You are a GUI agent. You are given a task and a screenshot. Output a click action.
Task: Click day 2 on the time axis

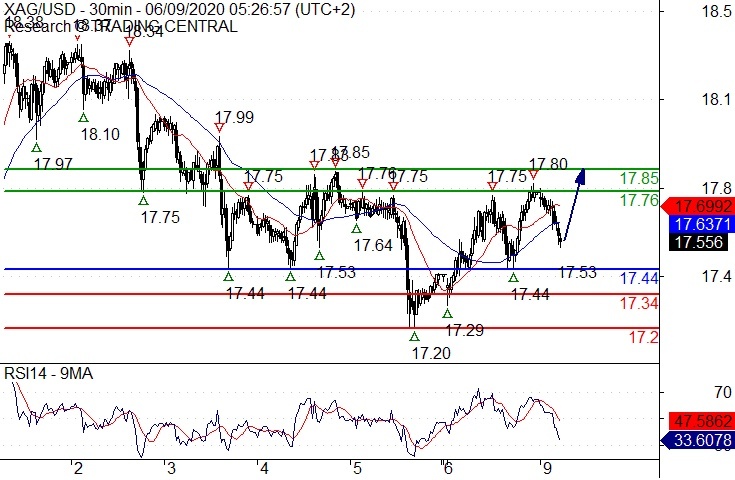pos(78,468)
